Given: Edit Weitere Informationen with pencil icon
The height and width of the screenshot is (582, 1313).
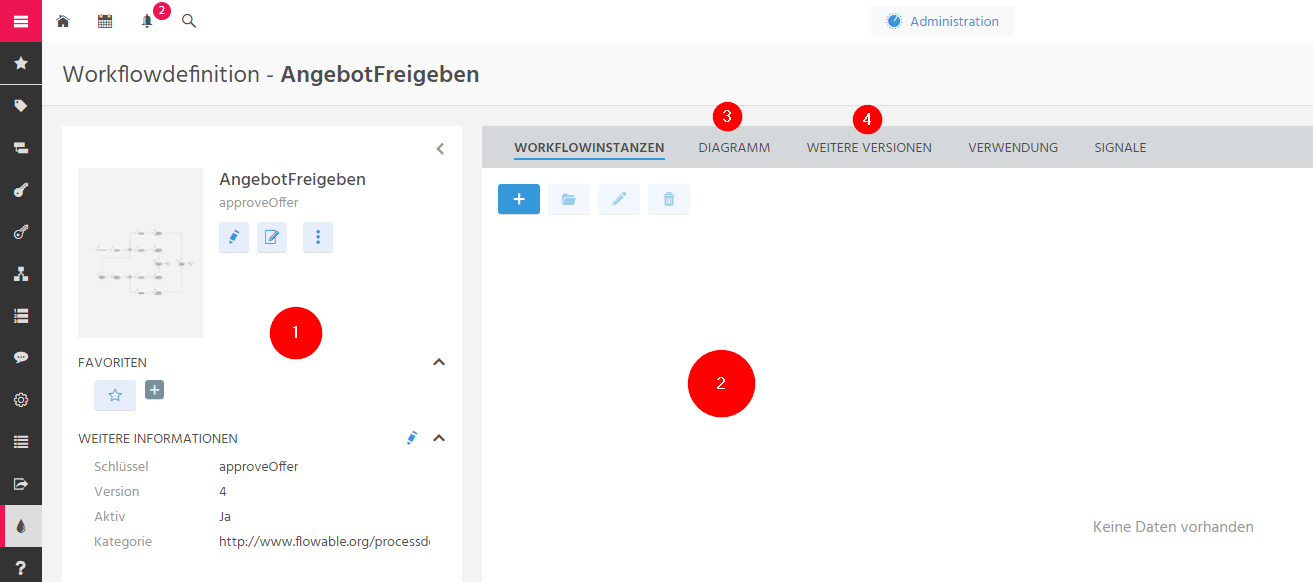Looking at the screenshot, I should (x=411, y=438).
